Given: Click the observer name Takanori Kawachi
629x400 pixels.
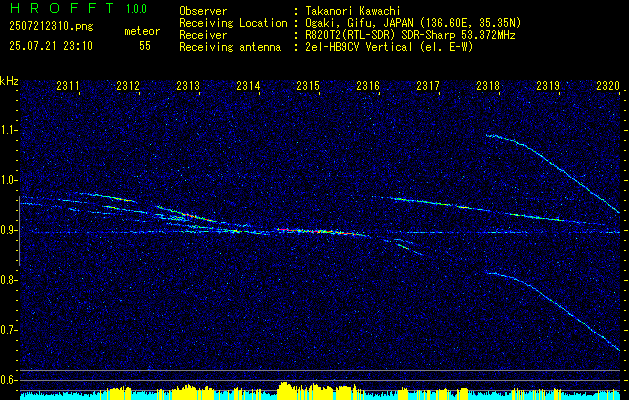Looking at the screenshot, I should [353, 11].
